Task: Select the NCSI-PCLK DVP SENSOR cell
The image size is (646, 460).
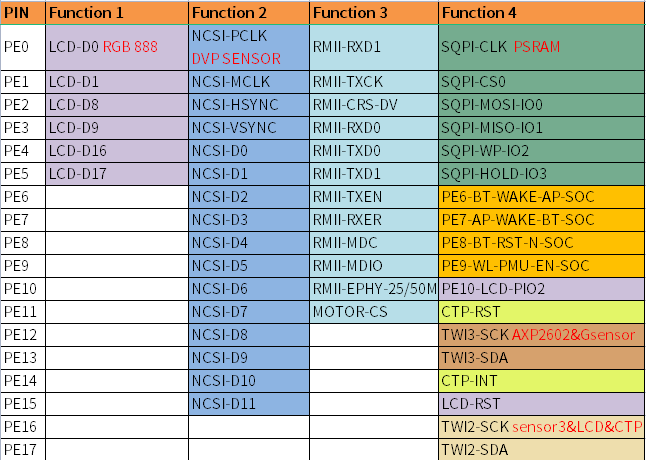Action: click(x=248, y=47)
